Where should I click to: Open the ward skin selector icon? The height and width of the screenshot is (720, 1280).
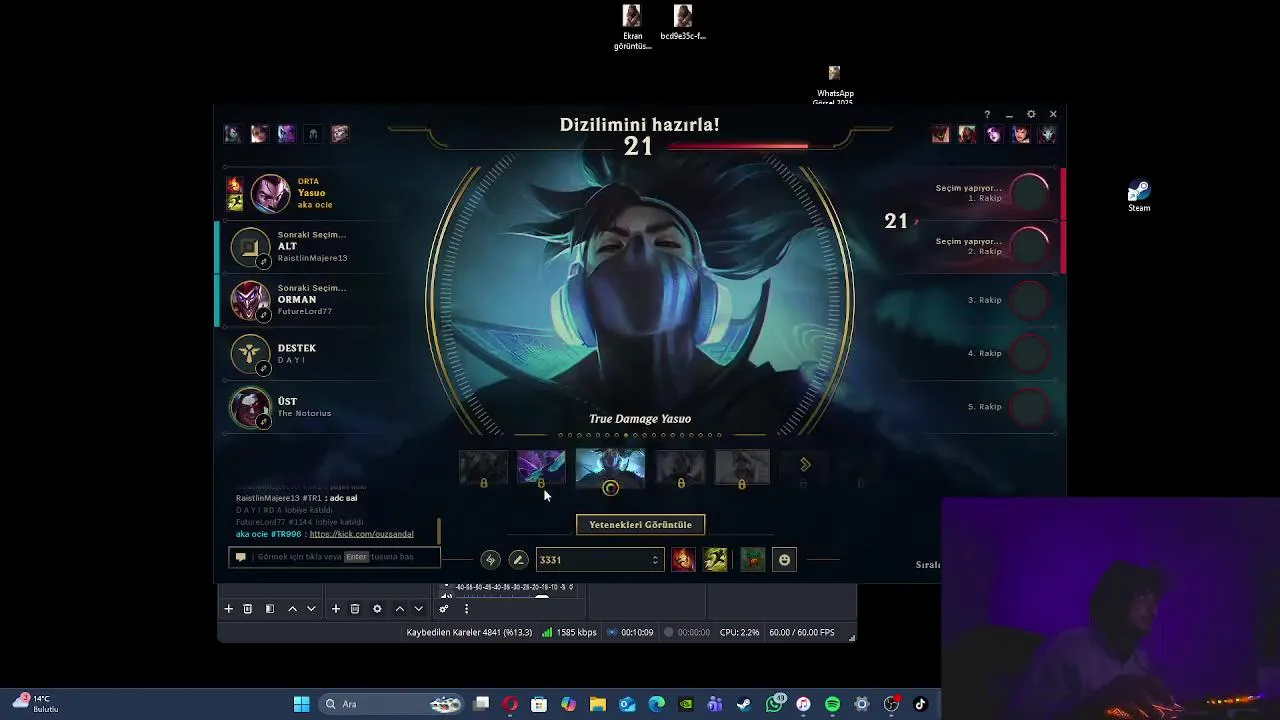point(753,560)
